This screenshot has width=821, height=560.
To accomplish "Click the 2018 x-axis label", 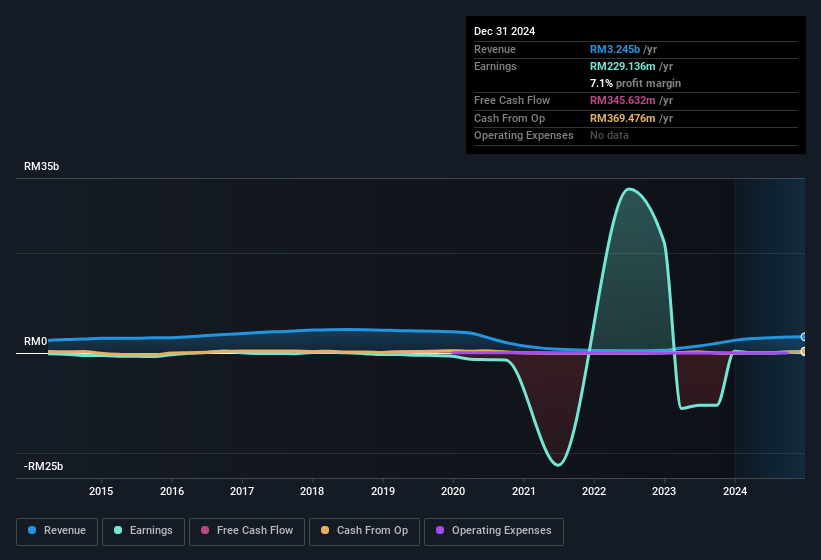I will tap(312, 491).
